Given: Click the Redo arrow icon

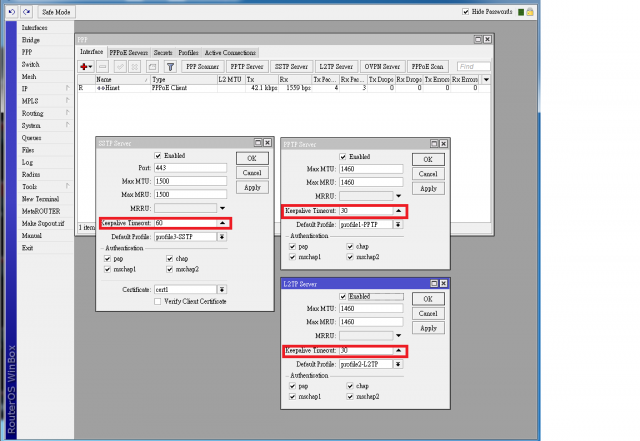Looking at the screenshot, I should point(27,12).
